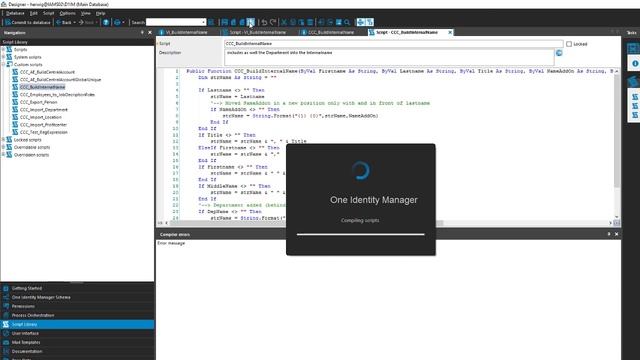This screenshot has height=360, width=640.
Task: Click the Redo toolbar icon
Action: pyautogui.click(x=273, y=22)
